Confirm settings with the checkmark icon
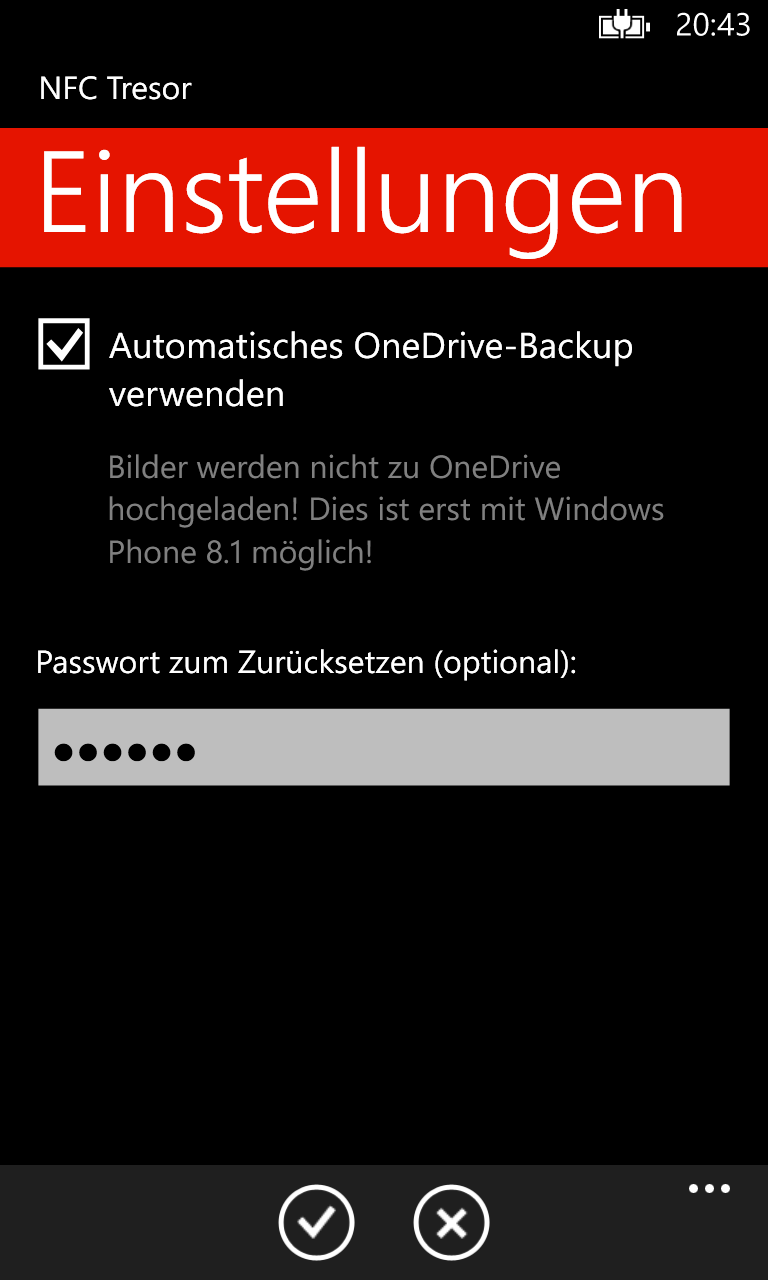The image size is (768, 1280). pos(316,1222)
